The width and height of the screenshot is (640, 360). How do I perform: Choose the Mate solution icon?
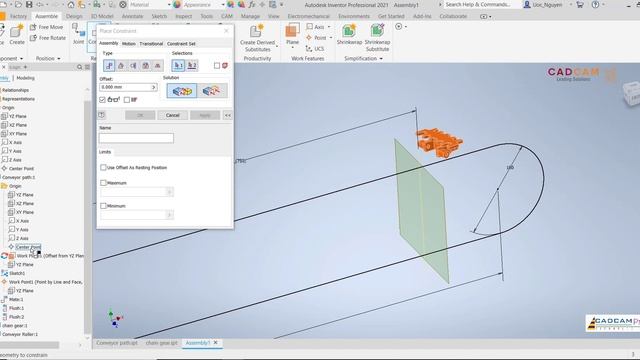point(182,91)
